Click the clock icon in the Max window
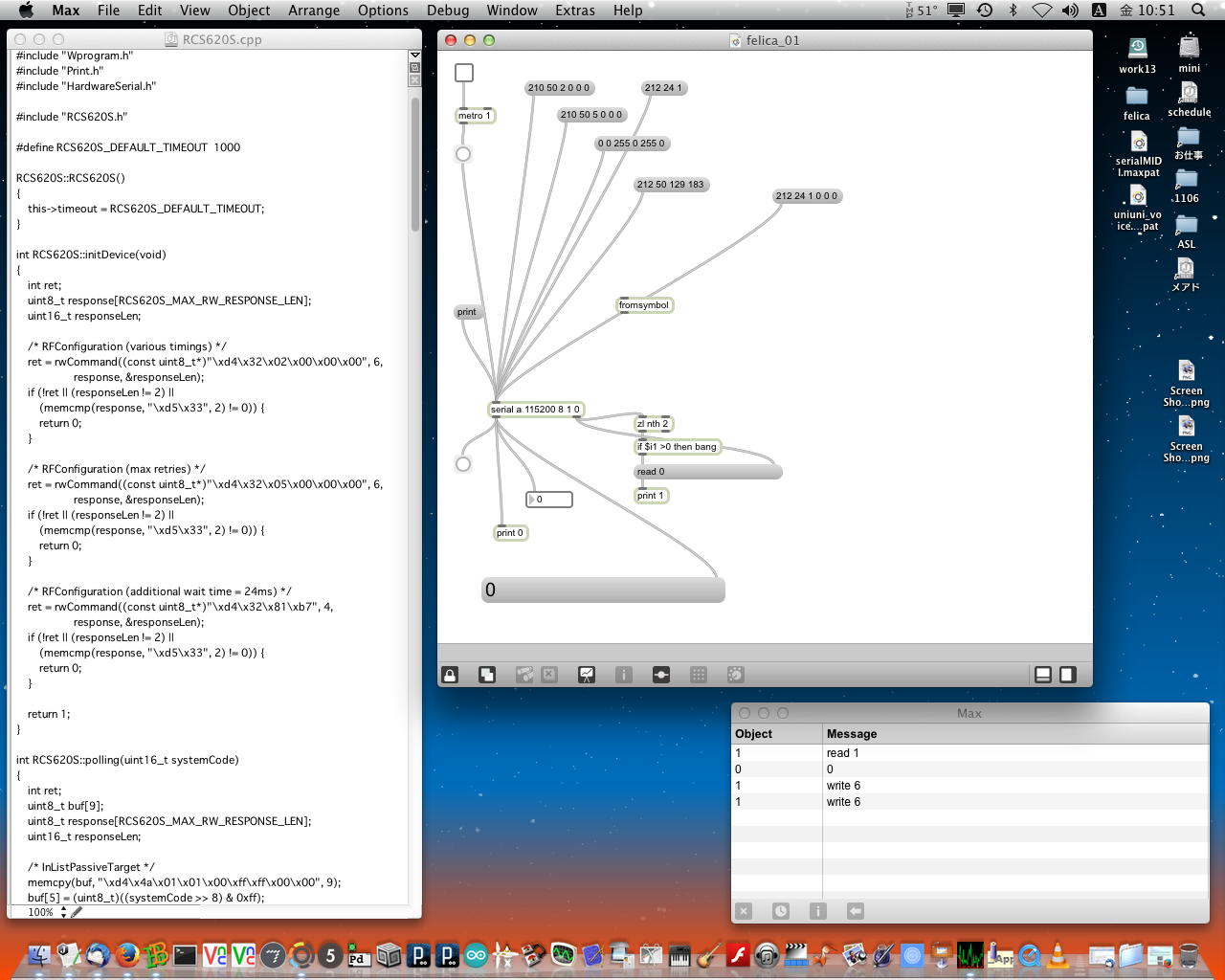This screenshot has width=1225, height=980. [781, 911]
